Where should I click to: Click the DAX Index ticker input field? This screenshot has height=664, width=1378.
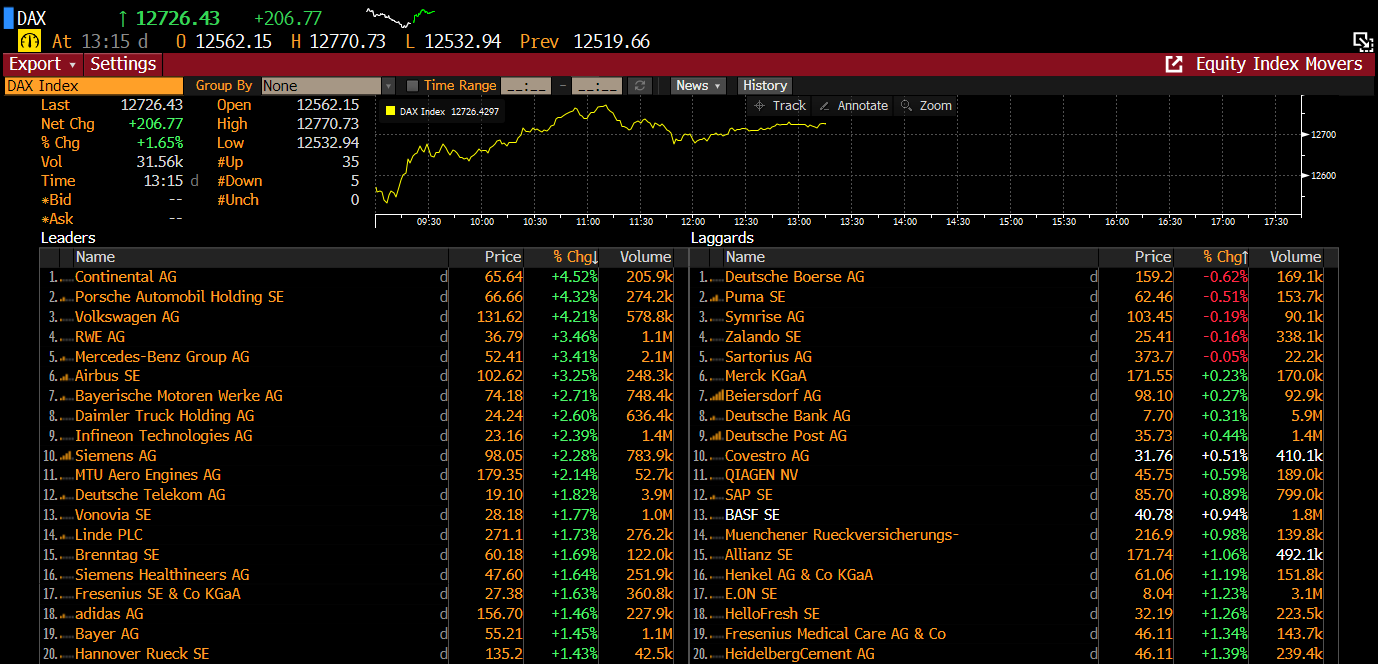(93, 86)
